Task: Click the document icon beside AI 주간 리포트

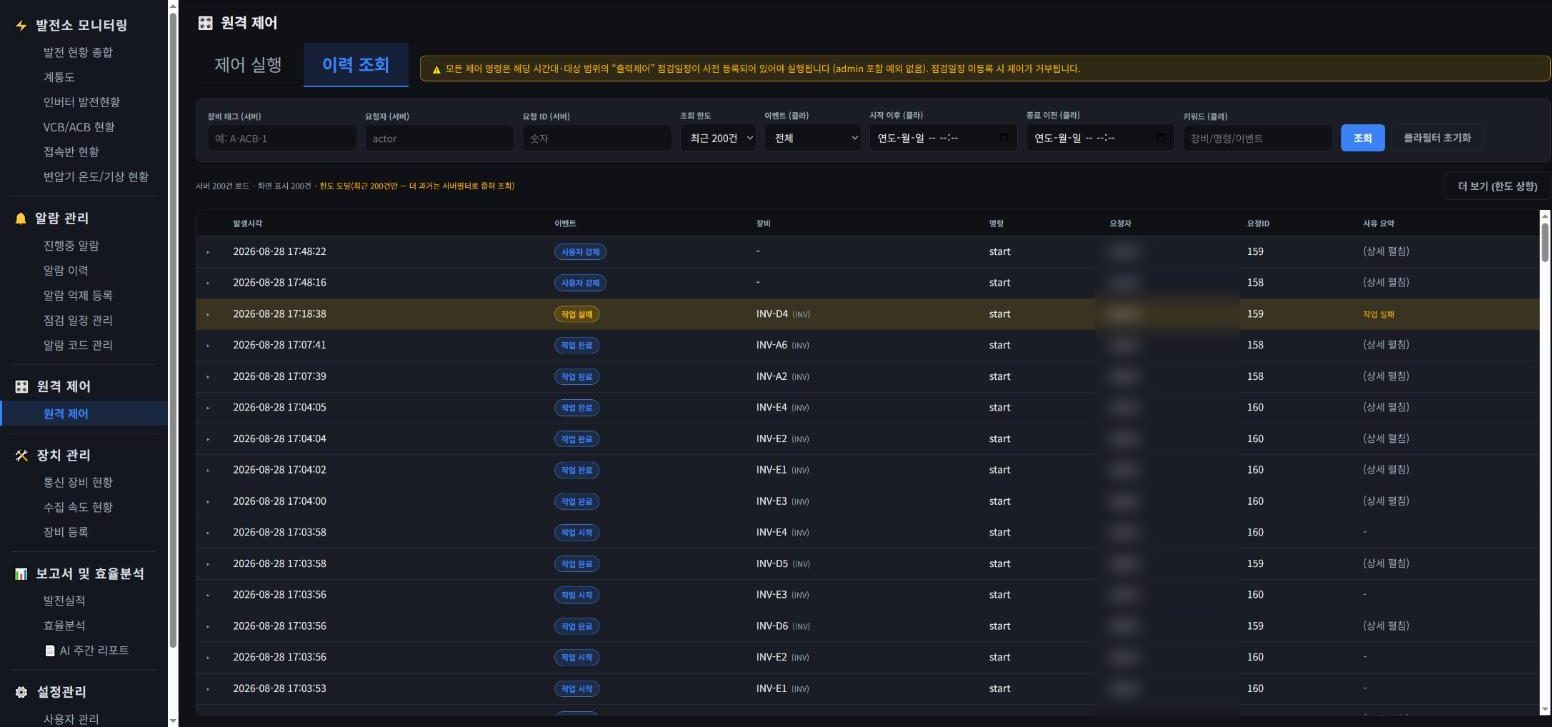Action: [x=50, y=650]
